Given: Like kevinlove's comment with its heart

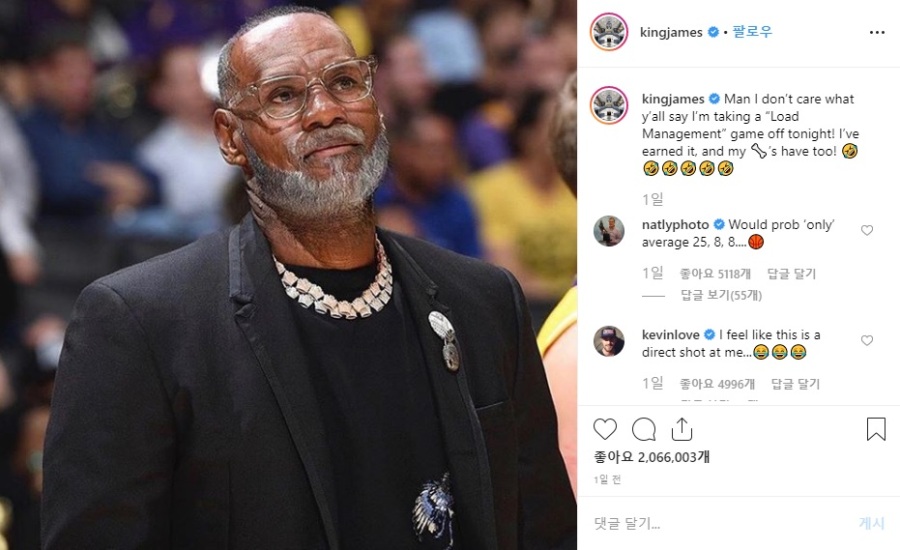Looking at the screenshot, I should pyautogui.click(x=867, y=340).
